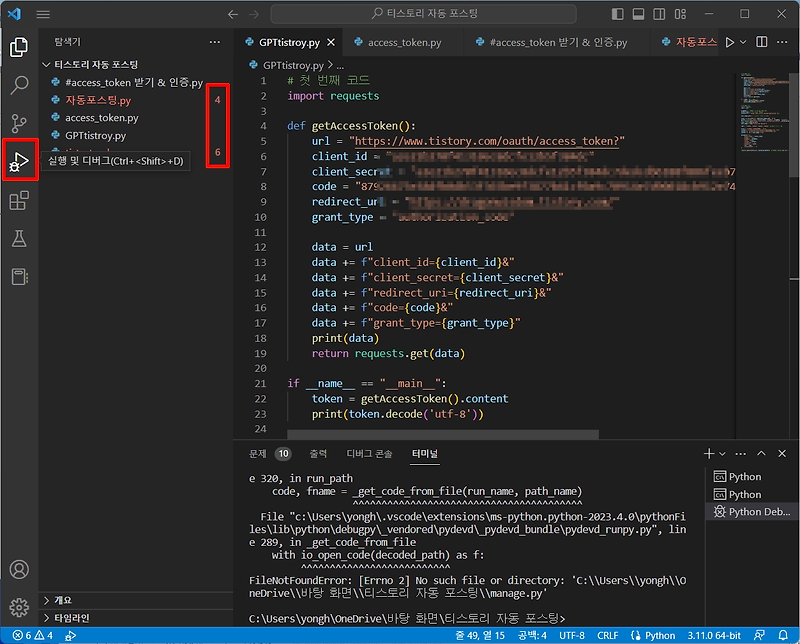
Task: Expand the 타임라인 timeline section
Action: click(x=68, y=619)
